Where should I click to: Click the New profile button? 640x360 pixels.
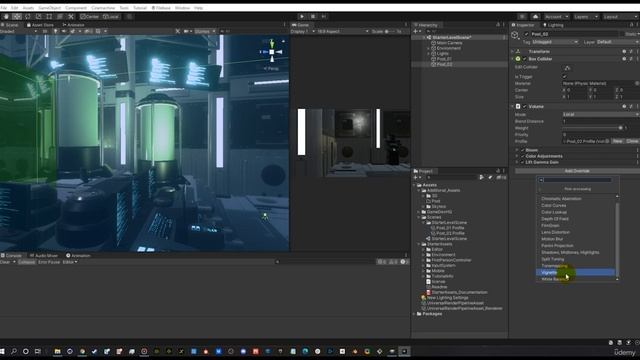click(618, 141)
